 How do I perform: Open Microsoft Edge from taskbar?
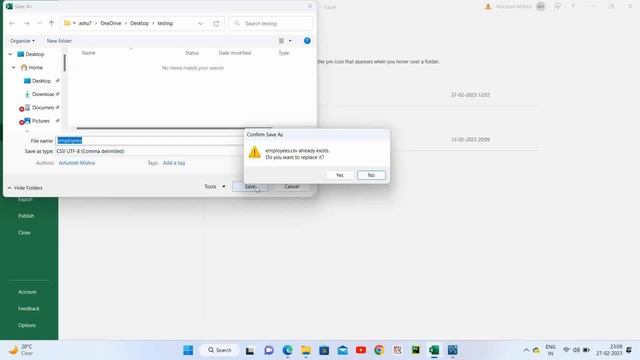point(287,350)
